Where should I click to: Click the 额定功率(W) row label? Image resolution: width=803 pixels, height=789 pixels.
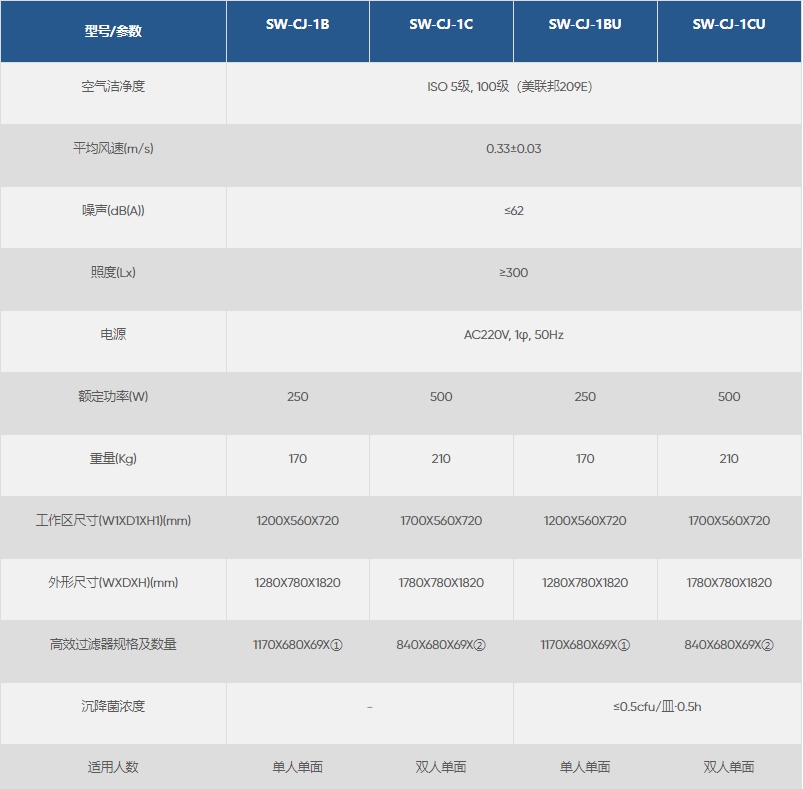113,397
